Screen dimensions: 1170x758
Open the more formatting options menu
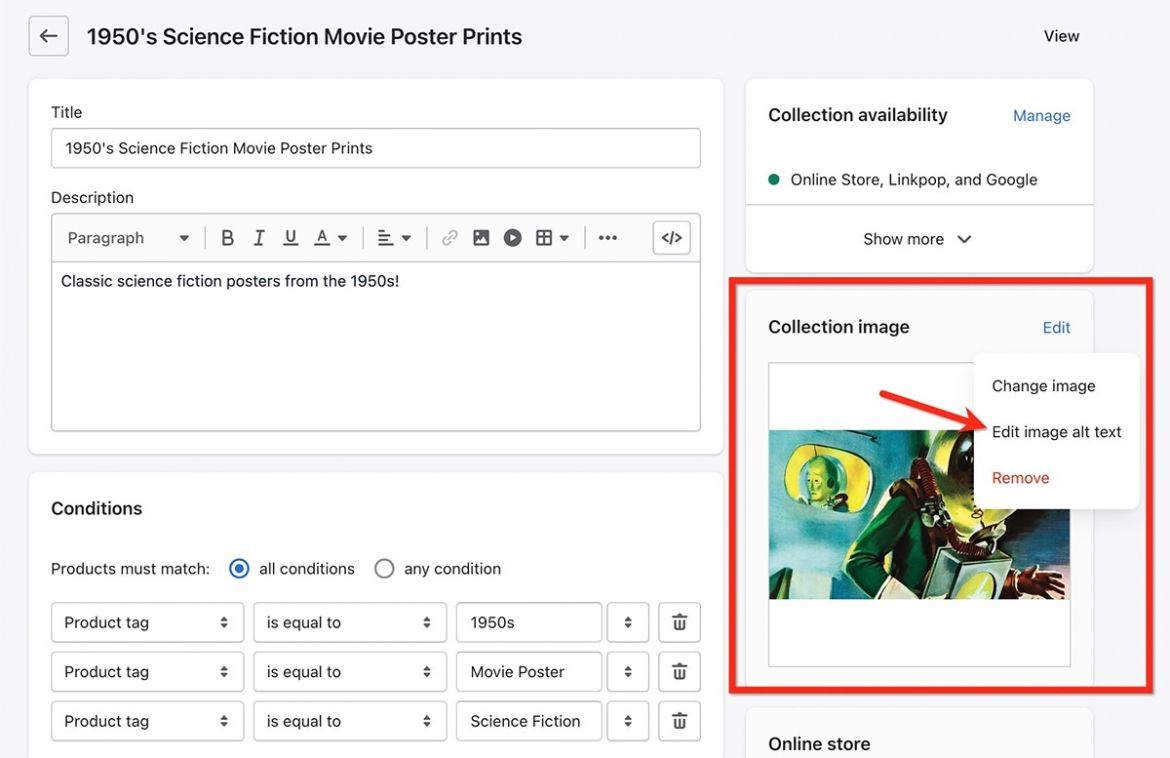608,237
